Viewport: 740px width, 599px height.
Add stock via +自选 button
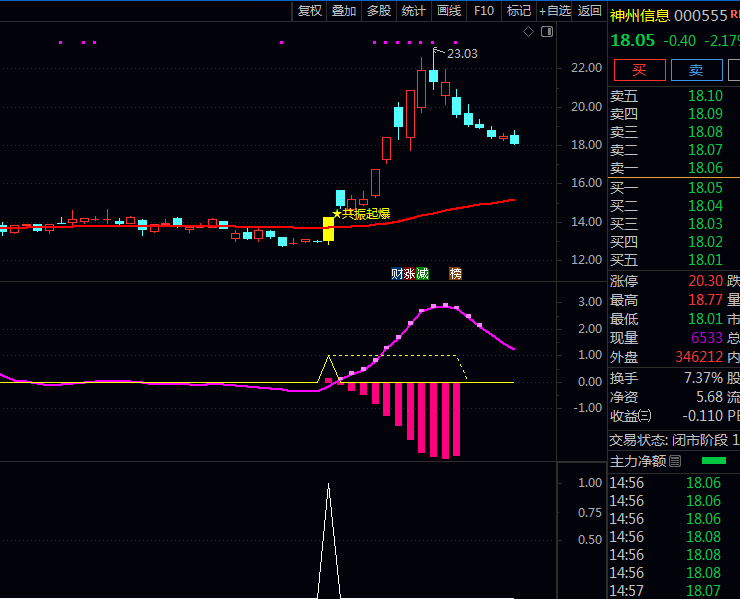pos(555,10)
